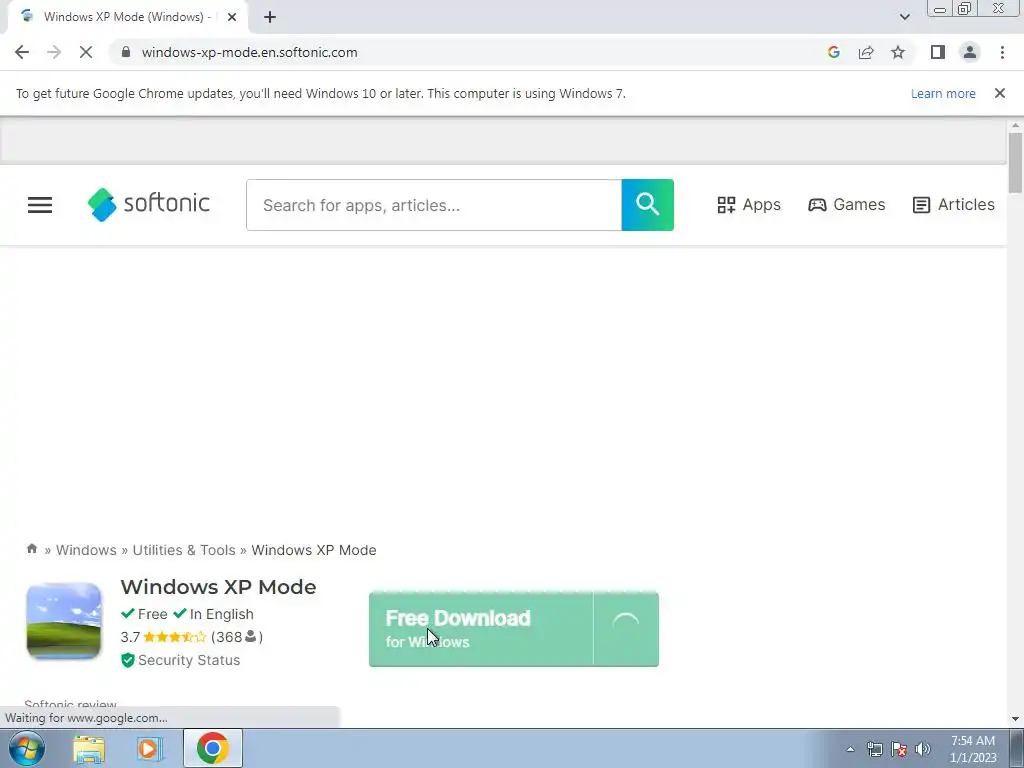This screenshot has height=768, width=1024.
Task: Open the Articles section
Action: (x=953, y=204)
